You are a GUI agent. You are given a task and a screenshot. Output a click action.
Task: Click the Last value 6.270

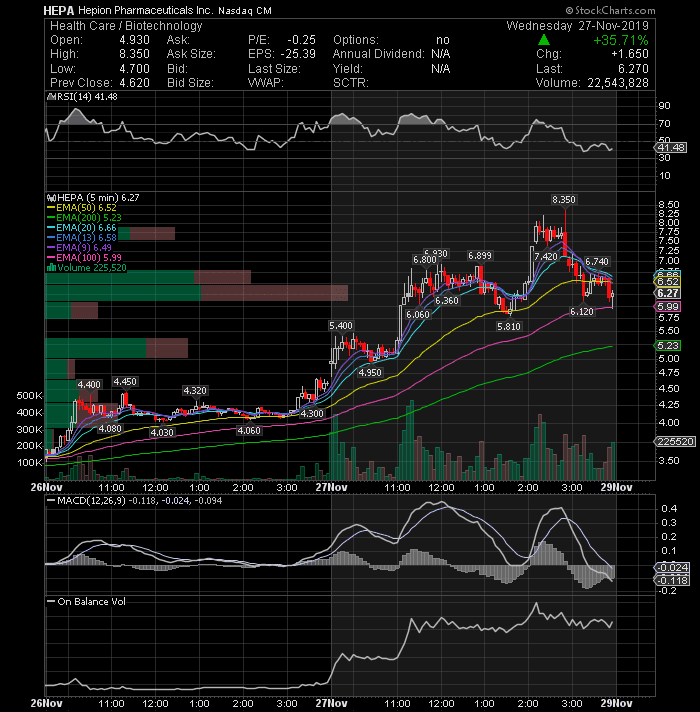(633, 69)
